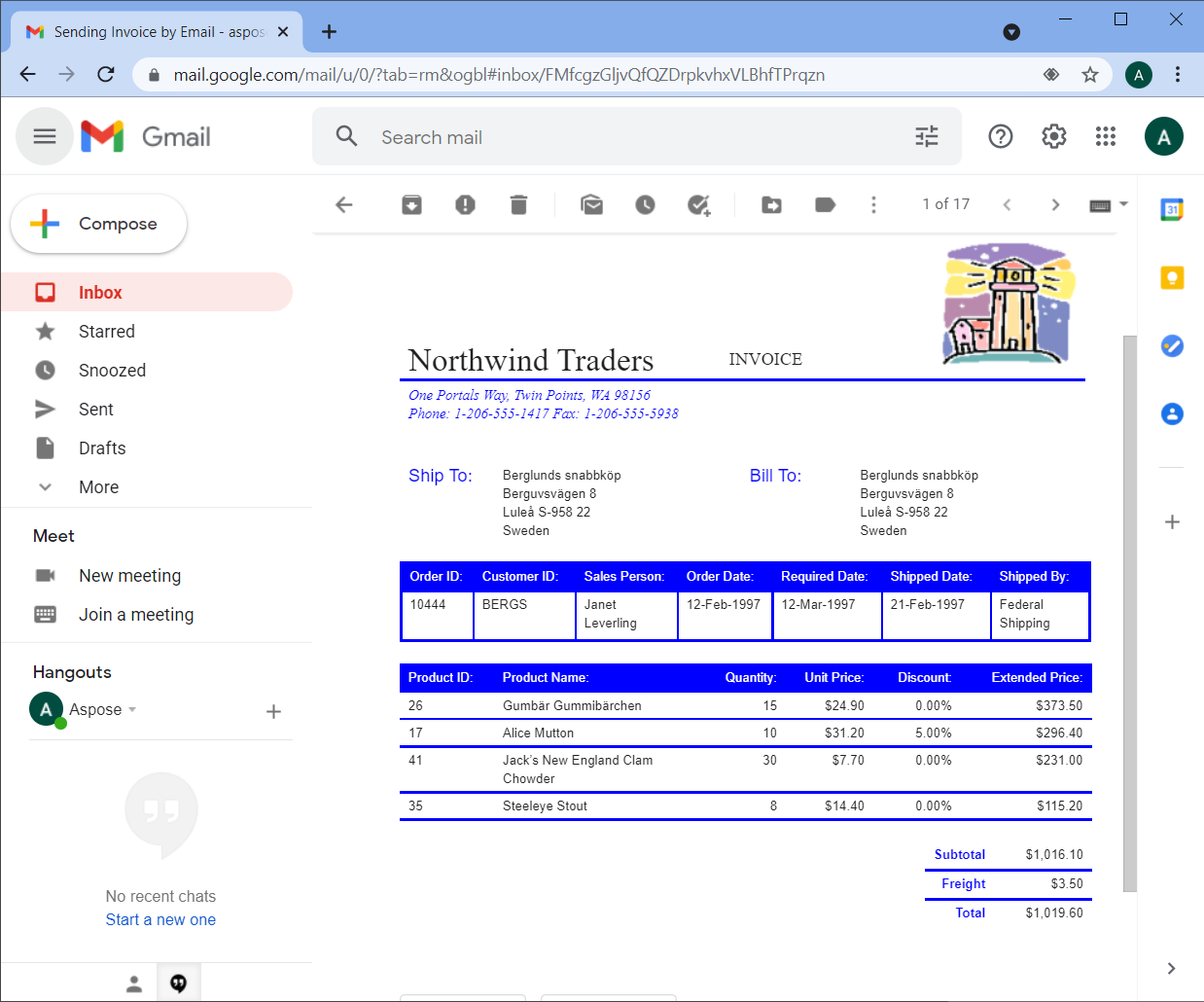
Task: Click the Start a new one link
Action: [x=160, y=920]
